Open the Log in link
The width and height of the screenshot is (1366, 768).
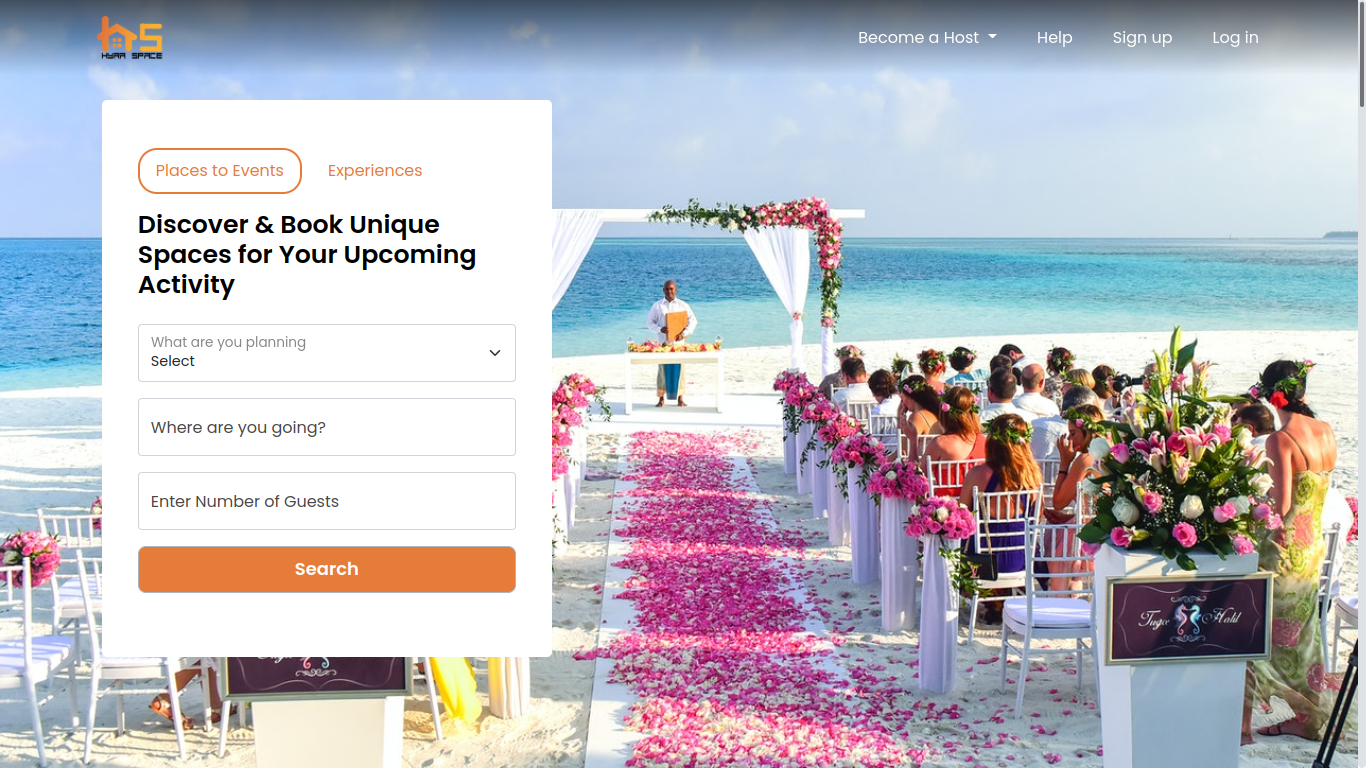[1235, 38]
